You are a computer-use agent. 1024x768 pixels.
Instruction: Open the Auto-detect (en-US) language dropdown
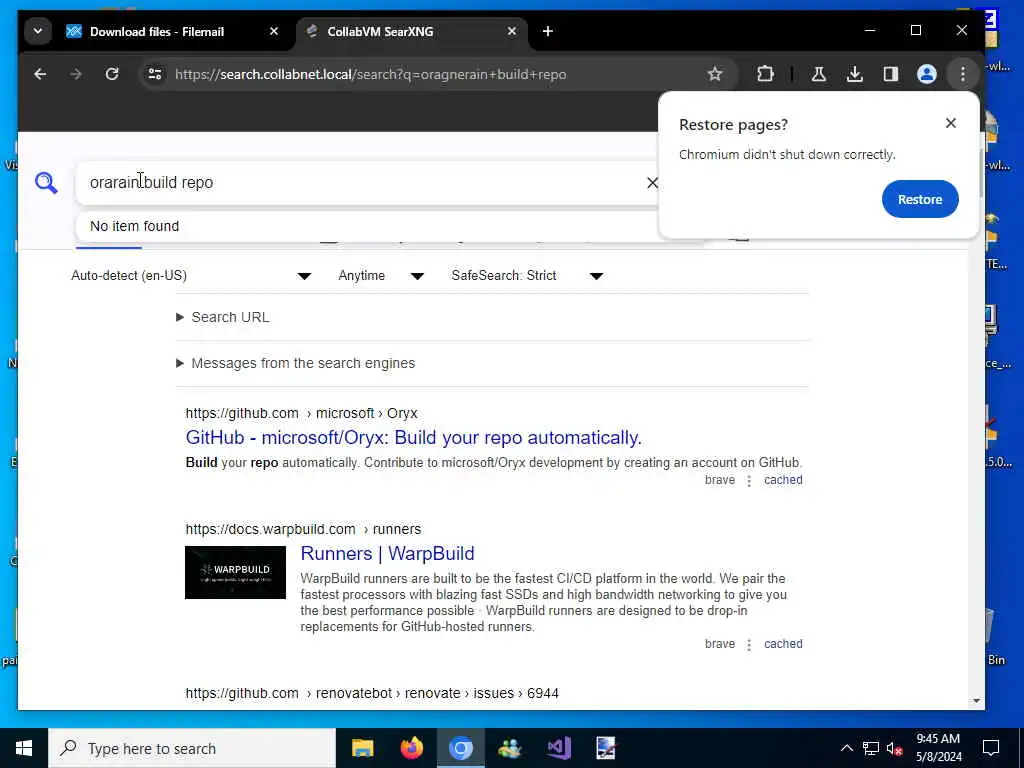(x=191, y=276)
